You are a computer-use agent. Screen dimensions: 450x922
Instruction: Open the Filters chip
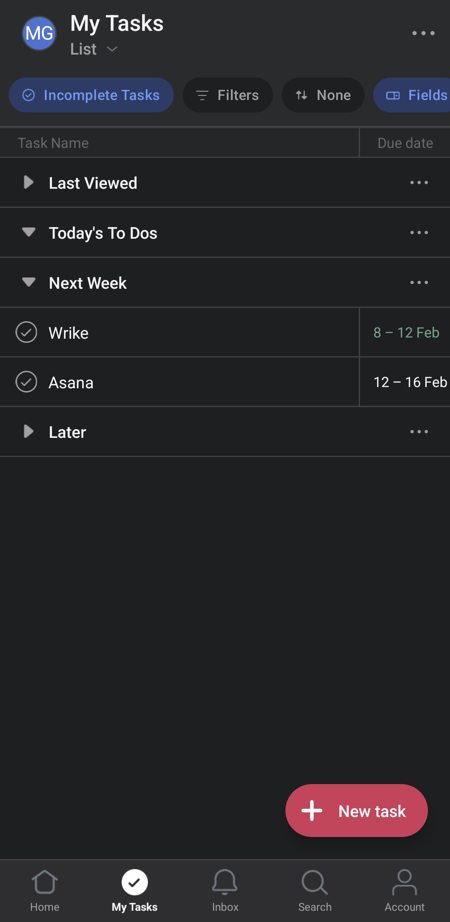(228, 95)
